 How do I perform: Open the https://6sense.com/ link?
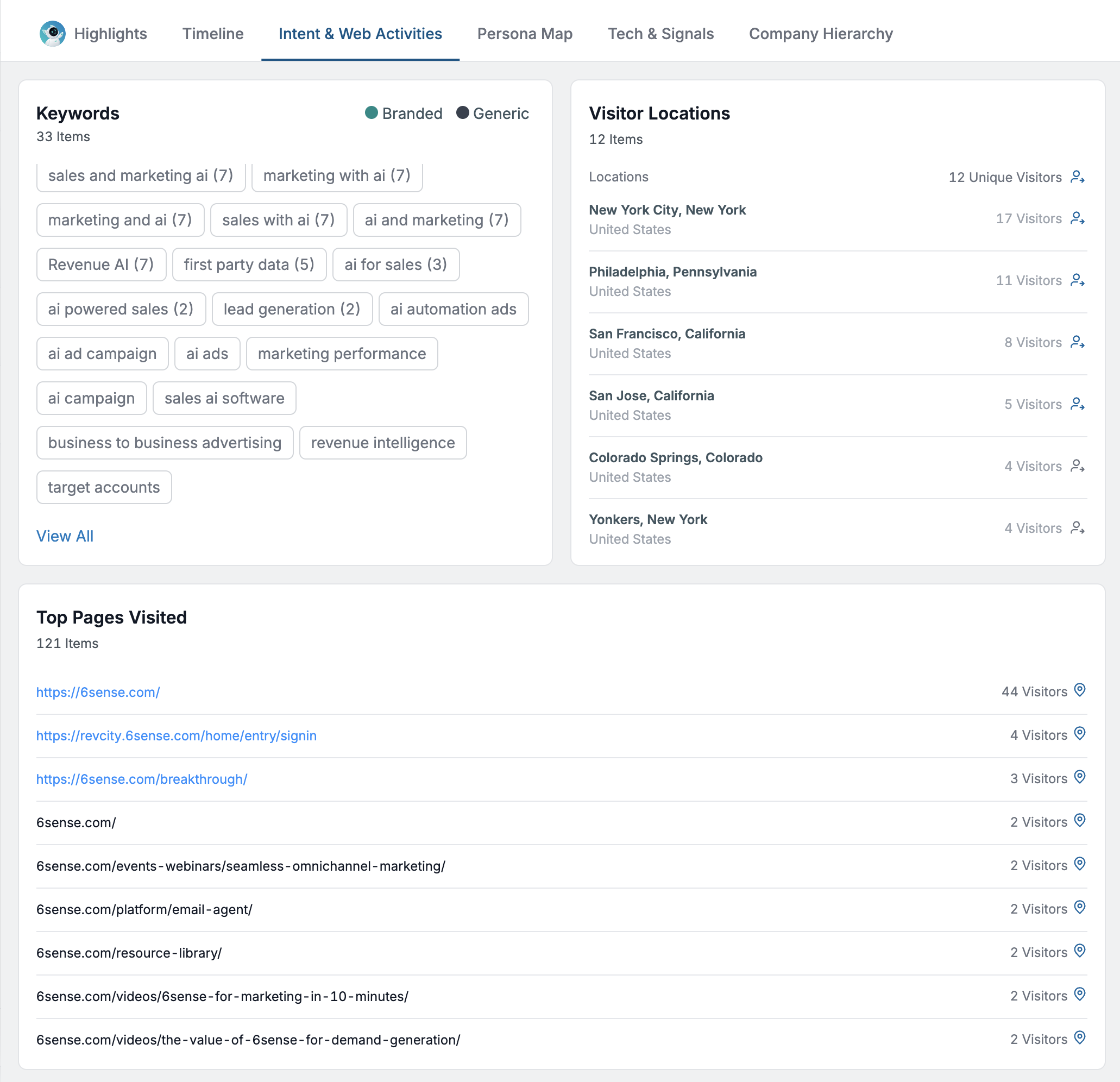[x=98, y=692]
